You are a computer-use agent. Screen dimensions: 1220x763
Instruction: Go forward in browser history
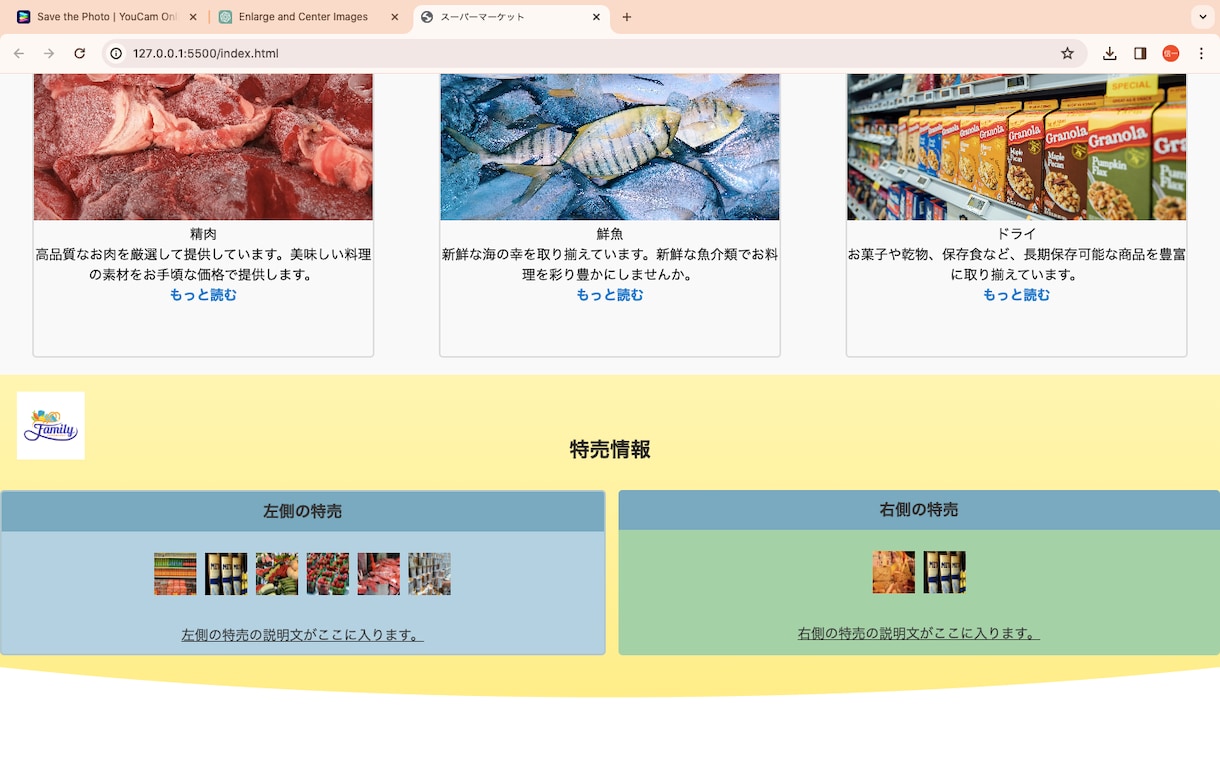tap(49, 54)
